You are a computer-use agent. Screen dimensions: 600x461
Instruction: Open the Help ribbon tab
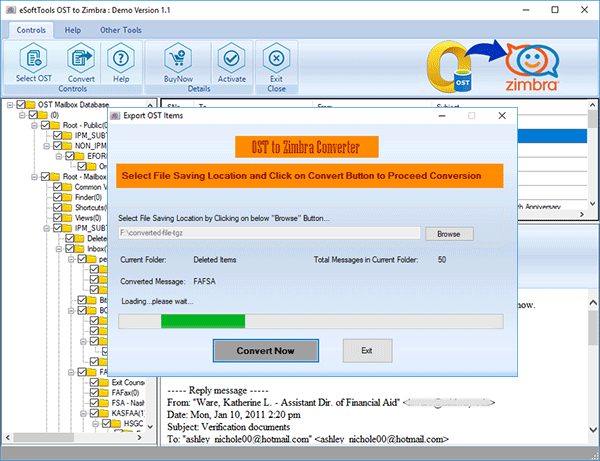pyautogui.click(x=73, y=30)
